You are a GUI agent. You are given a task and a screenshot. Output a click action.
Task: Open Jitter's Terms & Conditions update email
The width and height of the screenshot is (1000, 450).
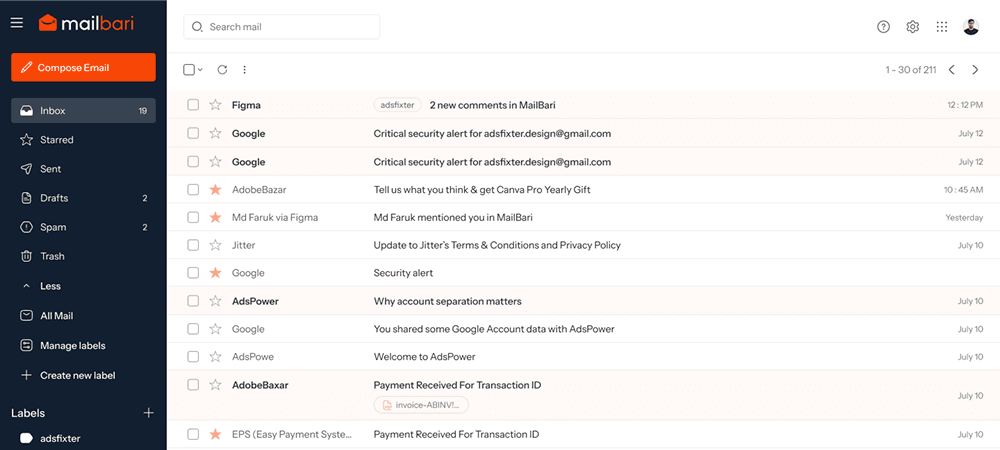coord(497,245)
